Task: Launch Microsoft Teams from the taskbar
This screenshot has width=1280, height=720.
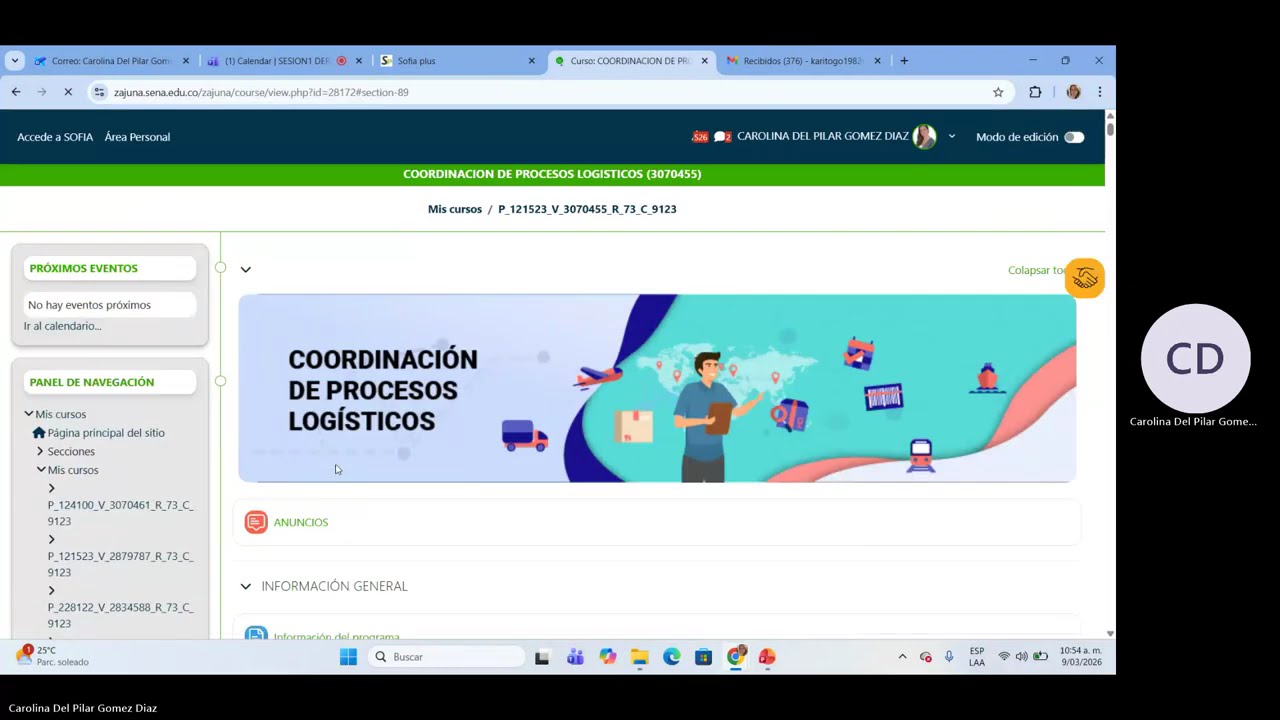Action: (575, 657)
